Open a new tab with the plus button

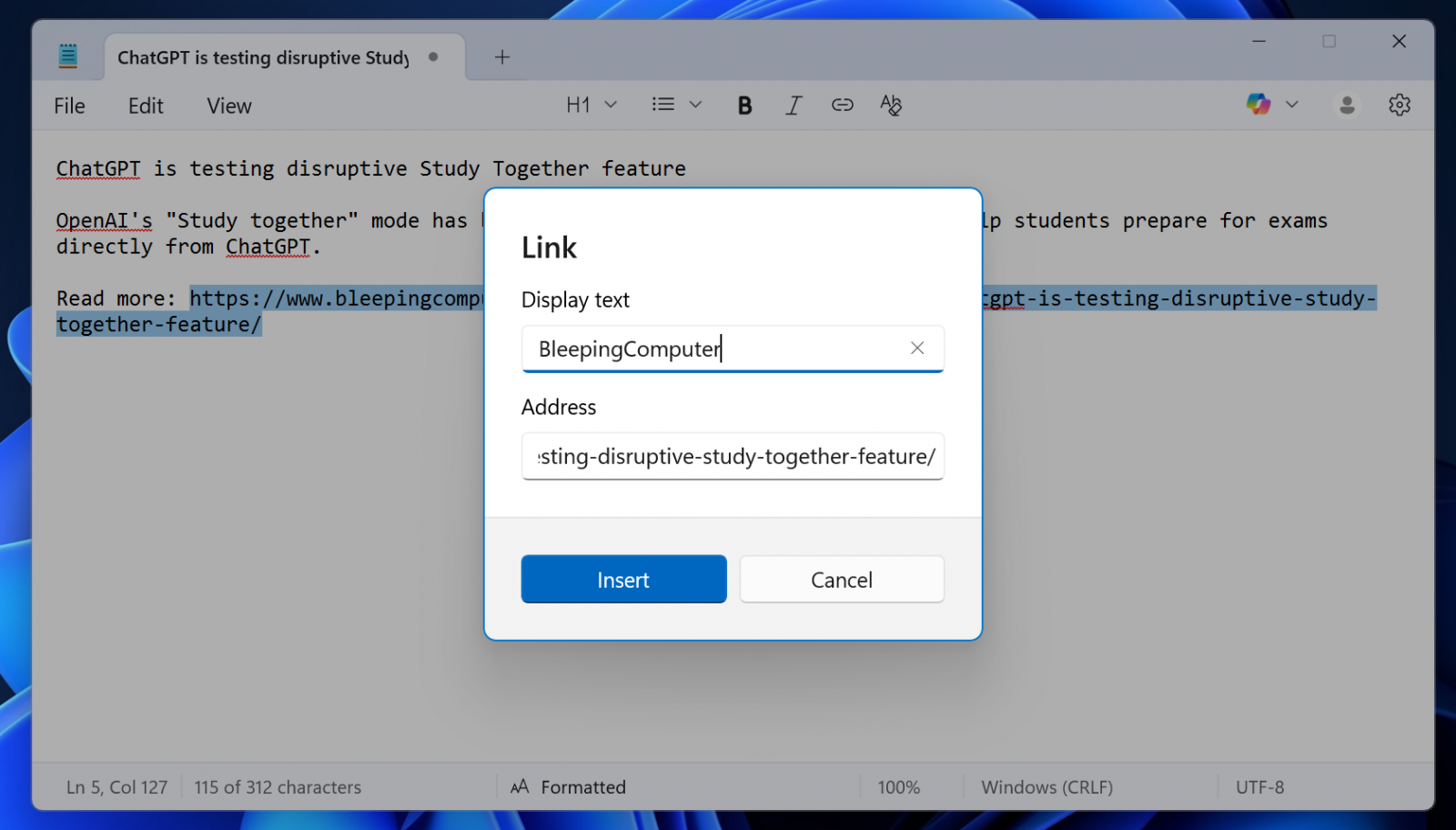click(x=501, y=56)
